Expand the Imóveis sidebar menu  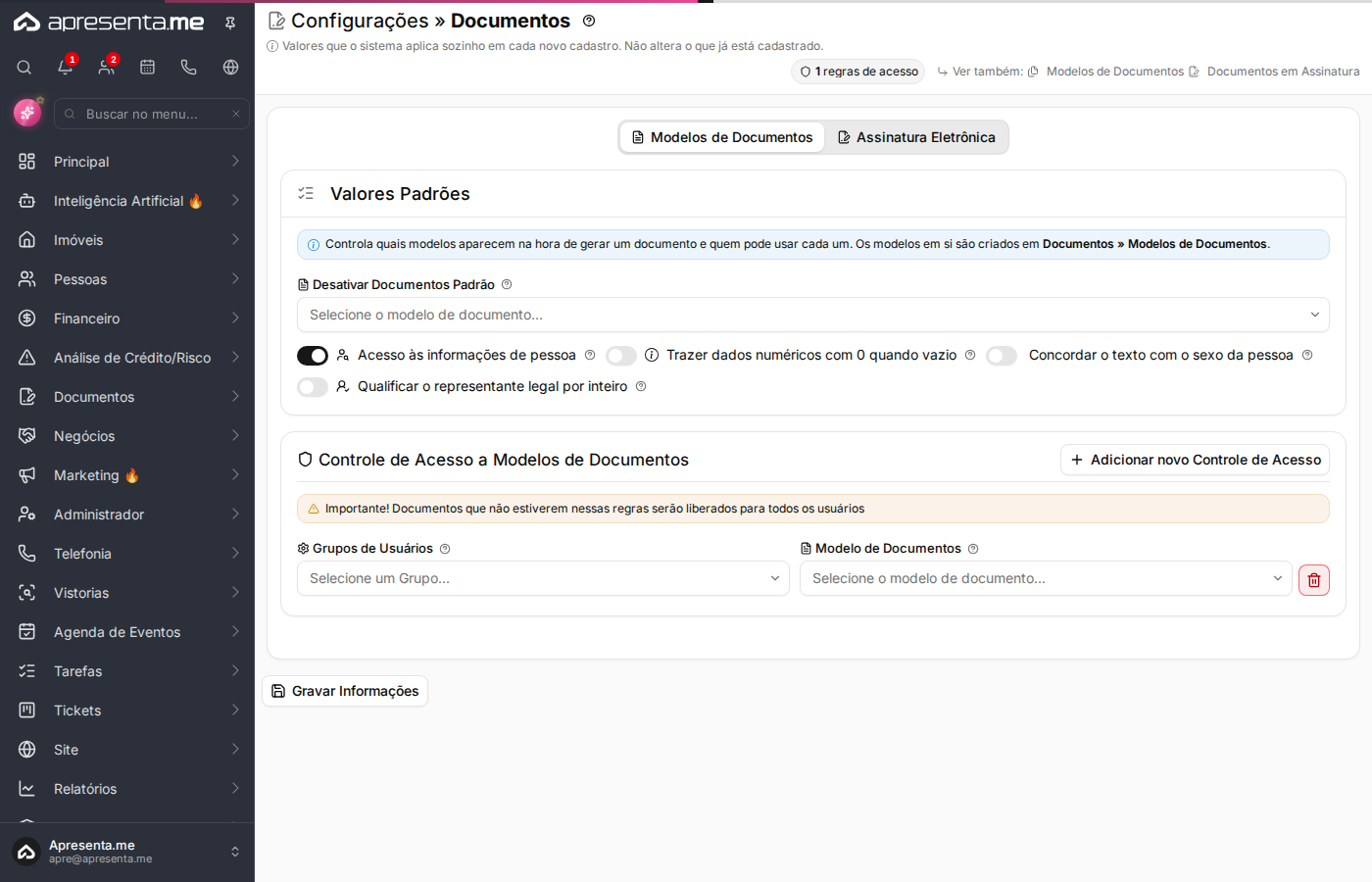click(x=127, y=240)
